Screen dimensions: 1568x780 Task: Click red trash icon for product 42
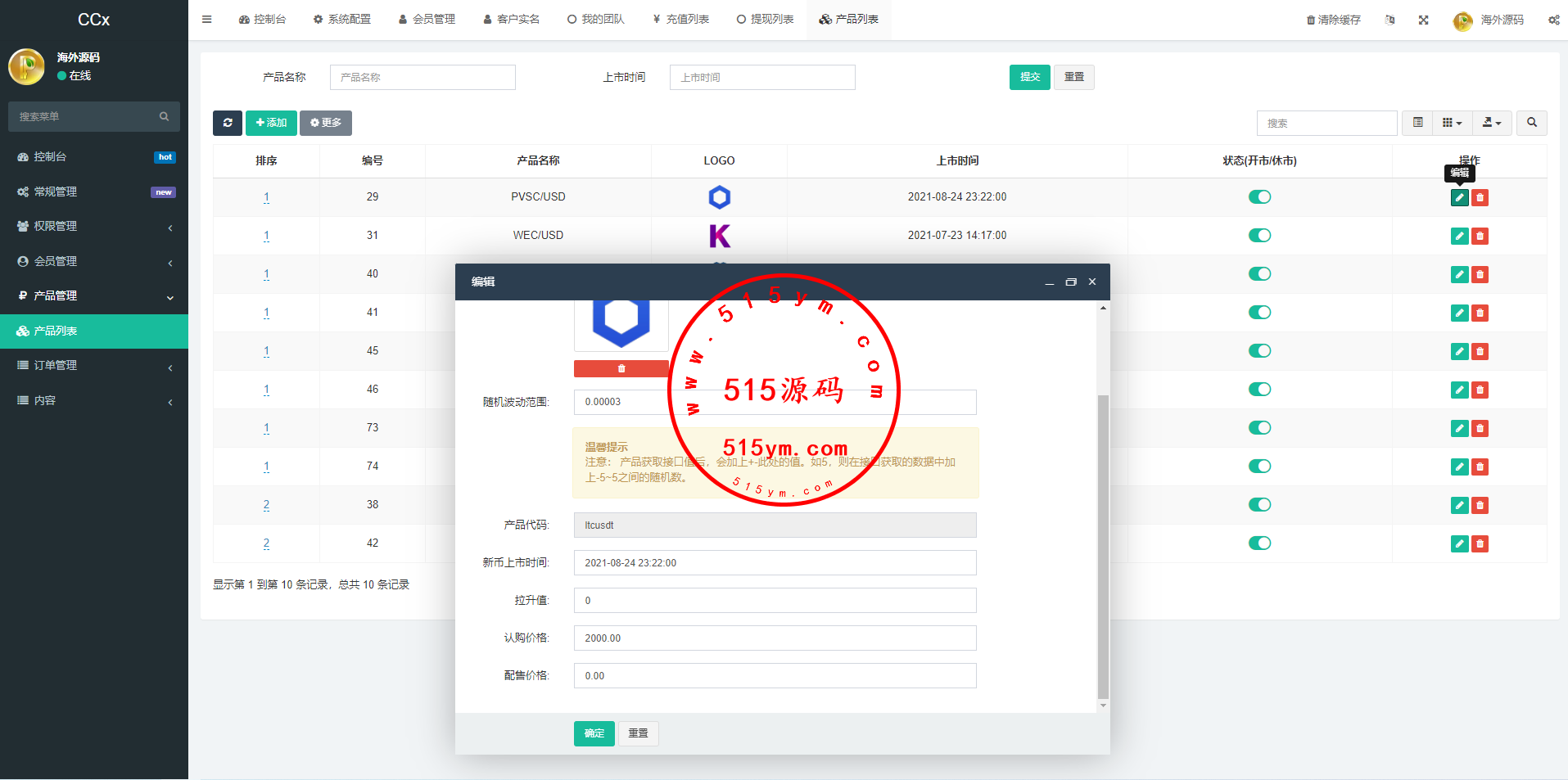click(x=1480, y=544)
